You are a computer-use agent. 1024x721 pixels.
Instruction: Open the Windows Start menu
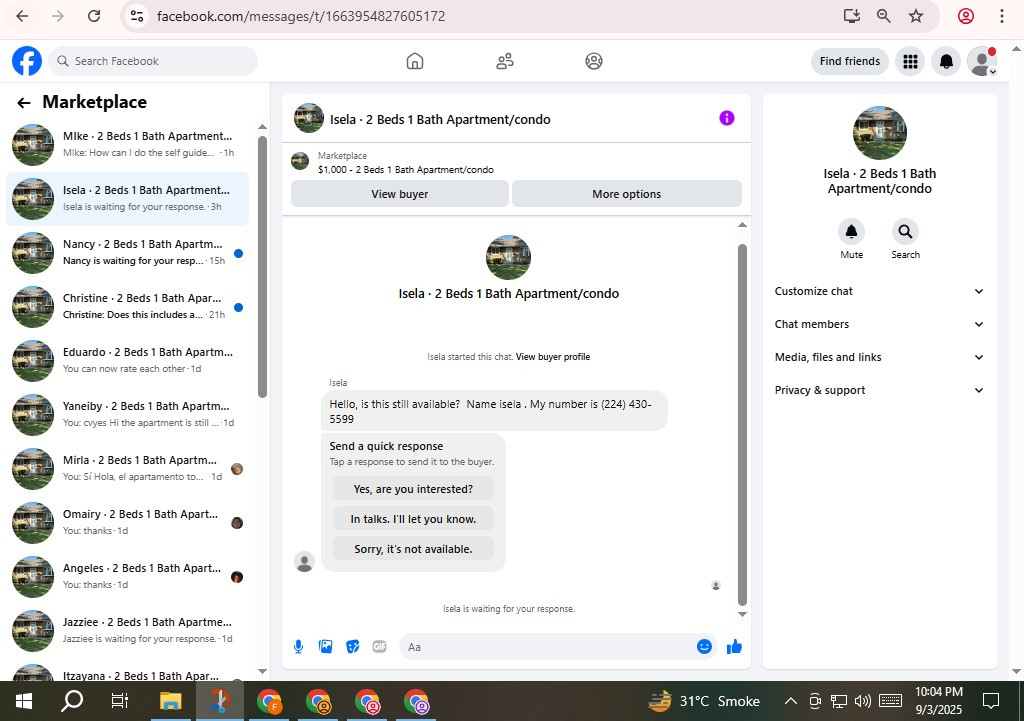point(24,701)
